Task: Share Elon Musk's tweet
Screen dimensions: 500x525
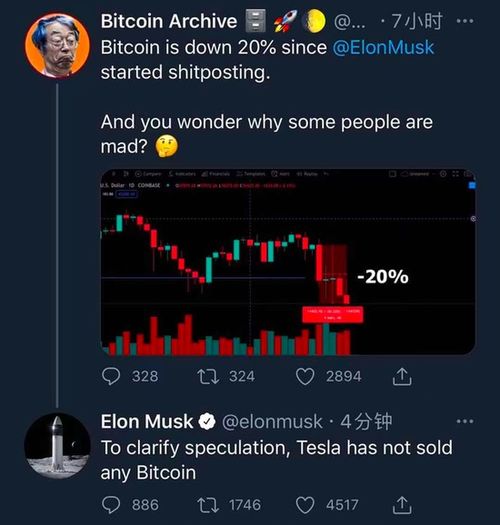Action: 402,505
